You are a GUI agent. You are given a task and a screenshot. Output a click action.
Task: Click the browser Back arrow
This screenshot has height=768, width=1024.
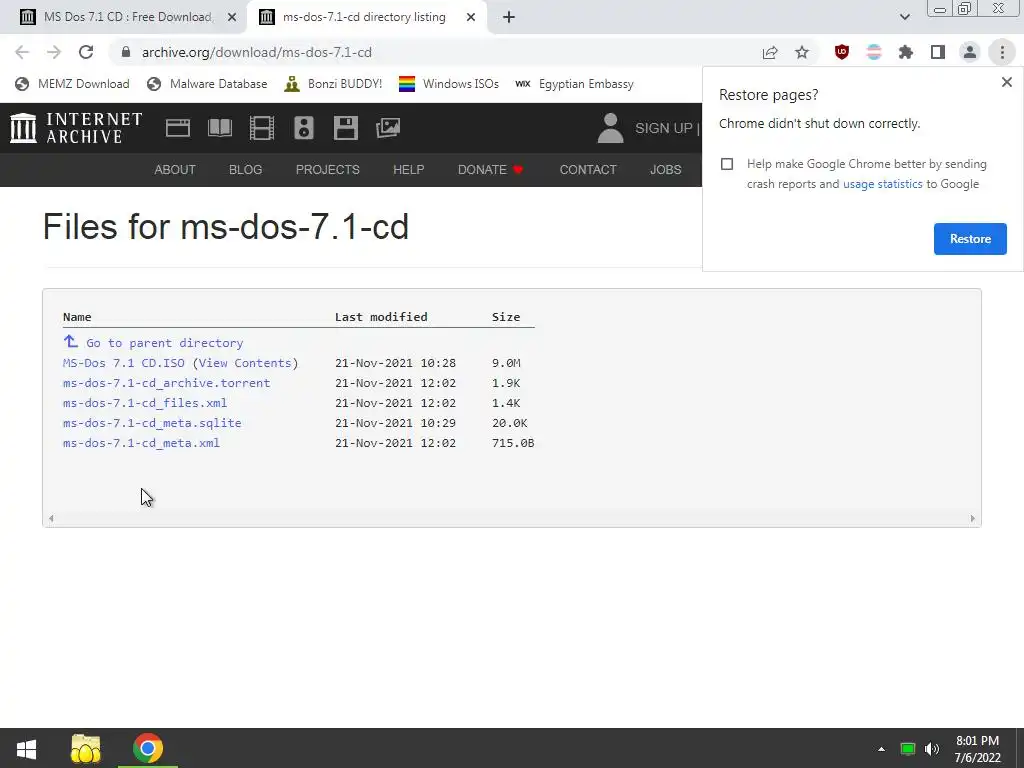click(x=22, y=52)
